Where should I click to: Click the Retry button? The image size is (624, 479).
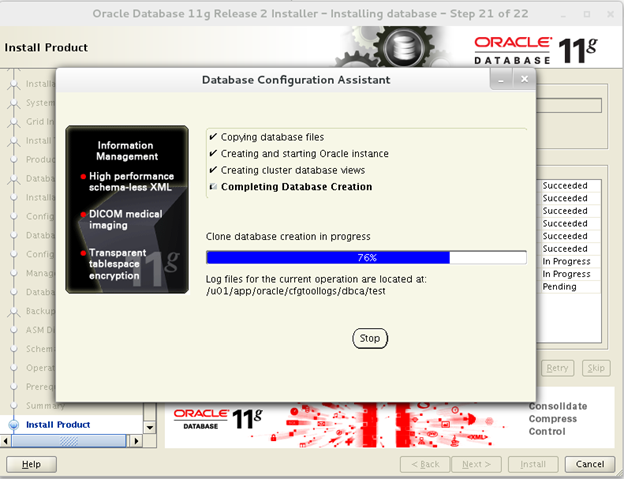557,368
